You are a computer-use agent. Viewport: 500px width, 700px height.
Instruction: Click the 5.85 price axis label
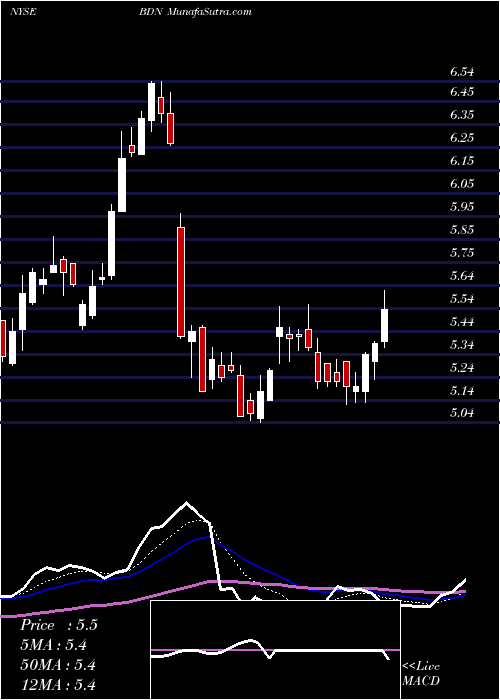[462, 230]
